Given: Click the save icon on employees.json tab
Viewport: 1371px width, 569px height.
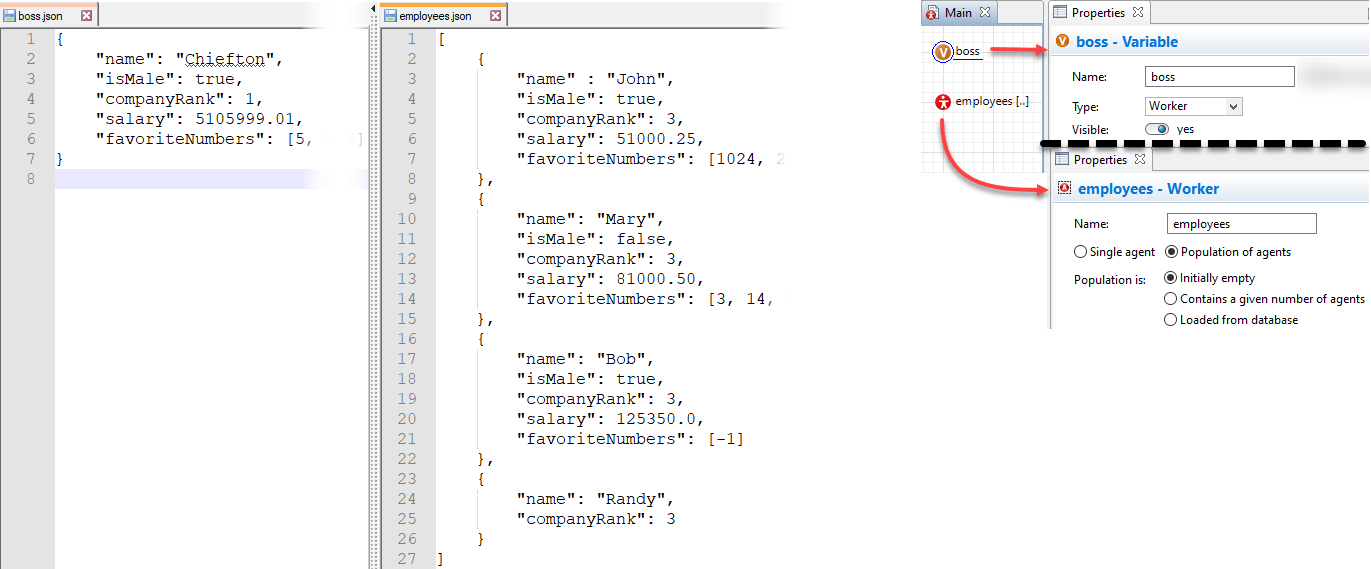Looking at the screenshot, I should click(x=391, y=16).
